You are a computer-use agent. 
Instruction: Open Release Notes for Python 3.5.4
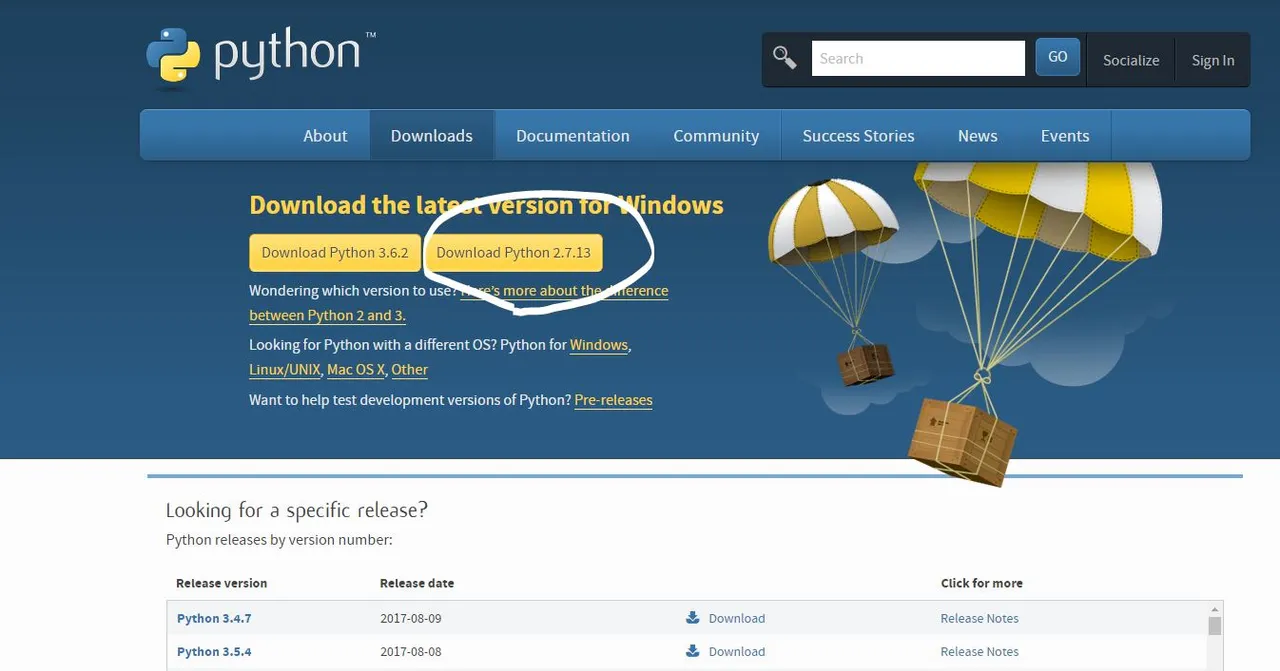(980, 651)
